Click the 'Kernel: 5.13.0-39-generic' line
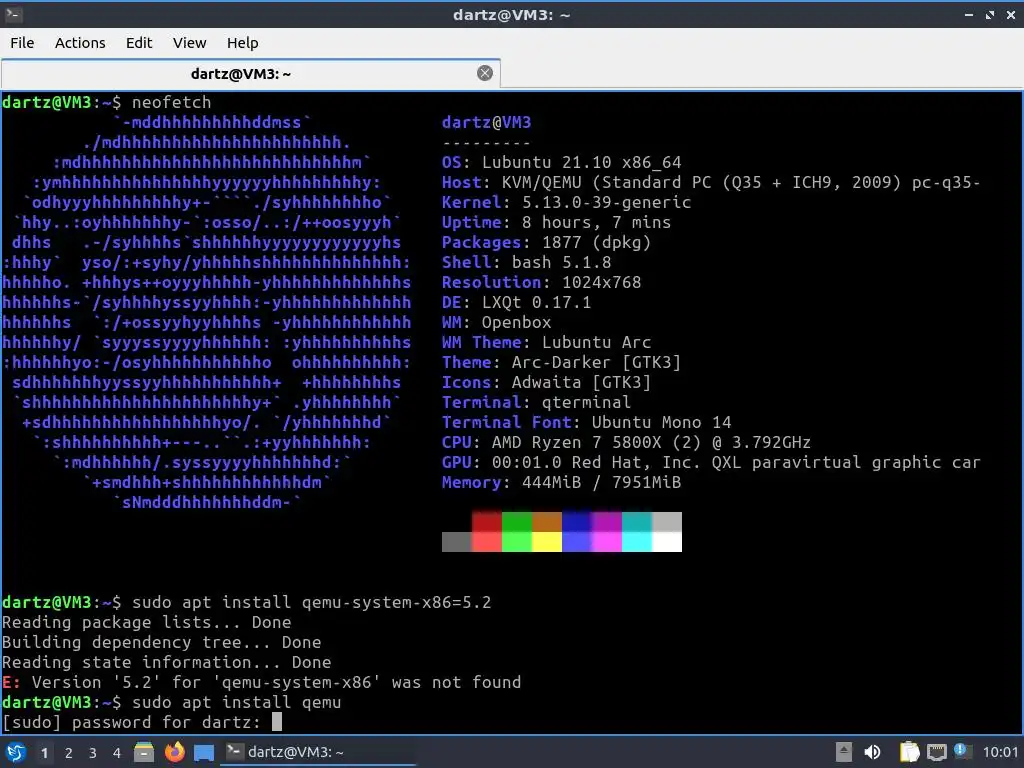 (x=566, y=202)
